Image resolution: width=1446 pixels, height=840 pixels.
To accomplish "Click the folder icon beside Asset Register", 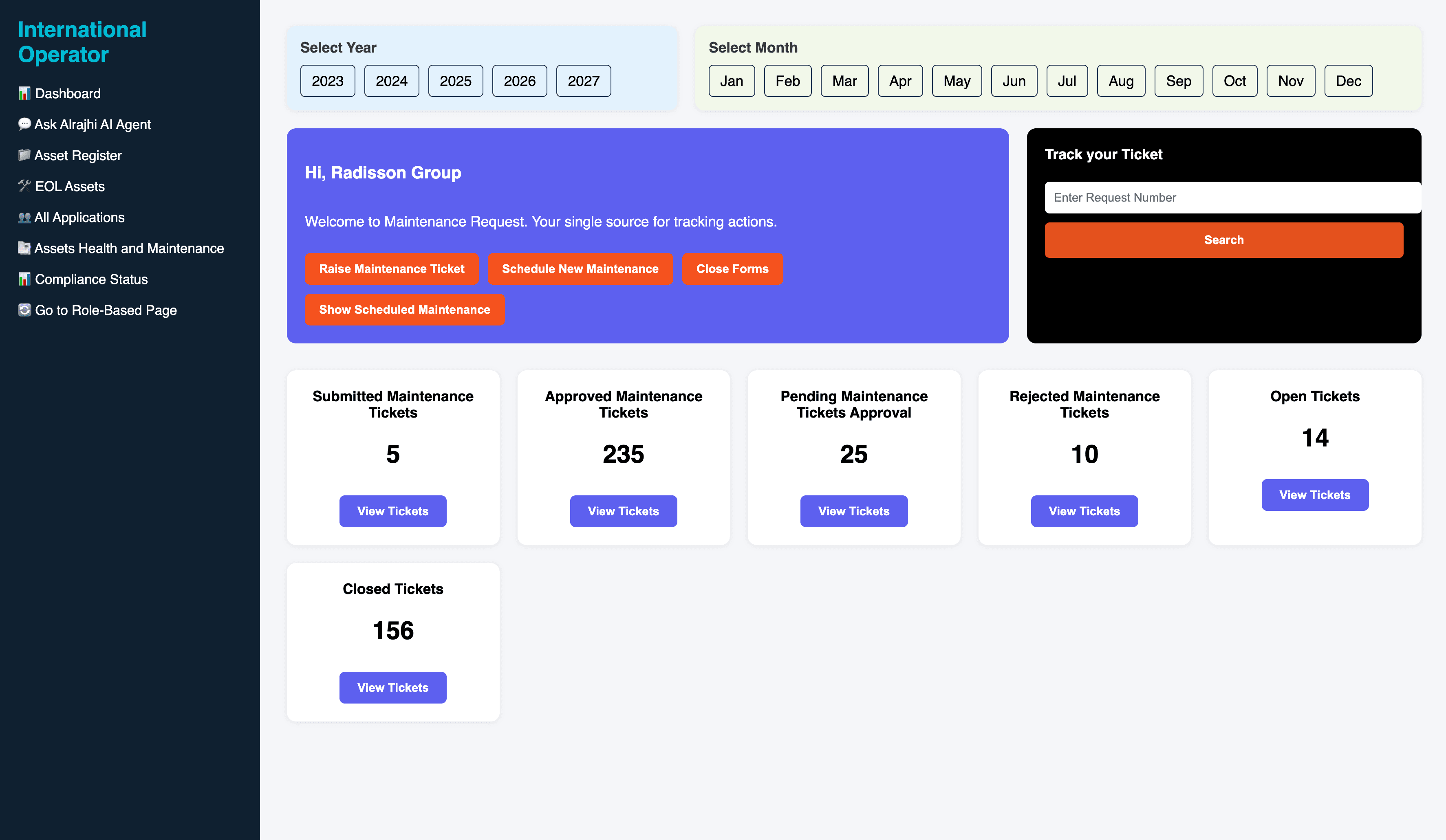I will 24,155.
